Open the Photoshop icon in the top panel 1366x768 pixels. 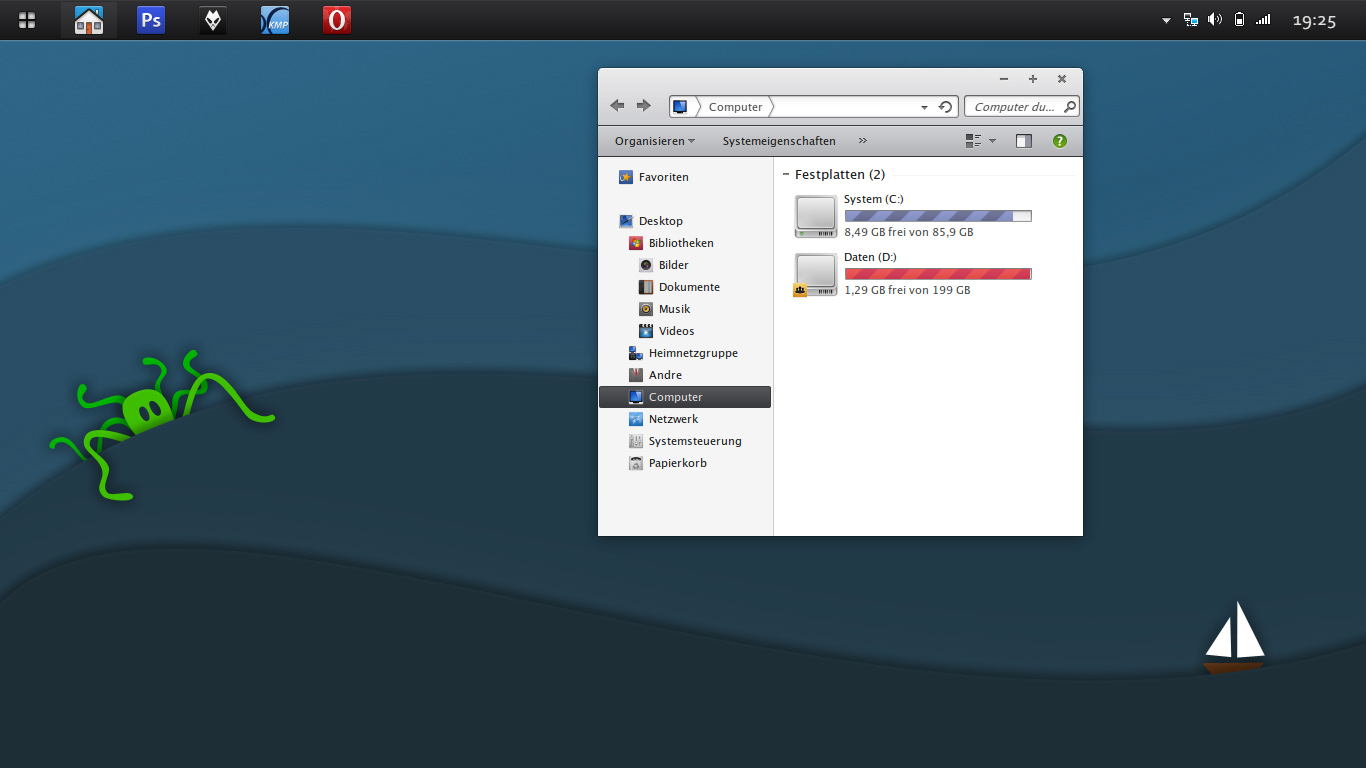(151, 20)
